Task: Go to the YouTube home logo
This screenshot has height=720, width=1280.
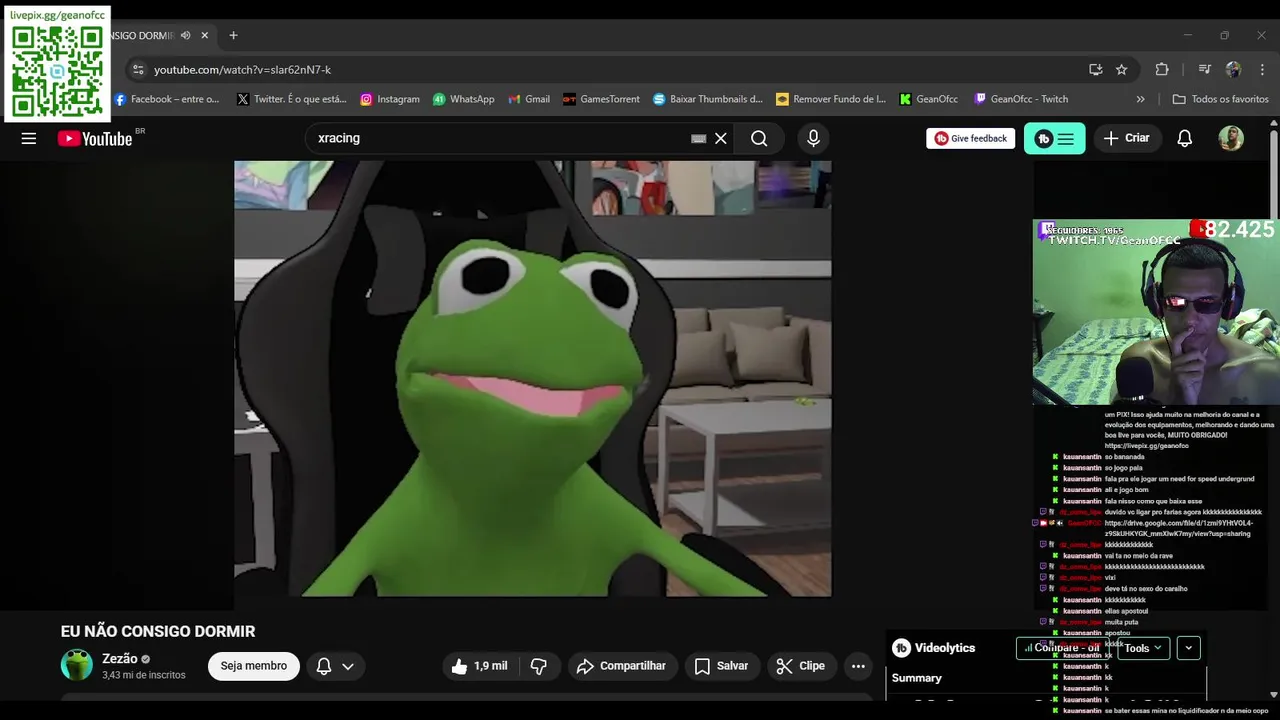Action: click(95, 139)
